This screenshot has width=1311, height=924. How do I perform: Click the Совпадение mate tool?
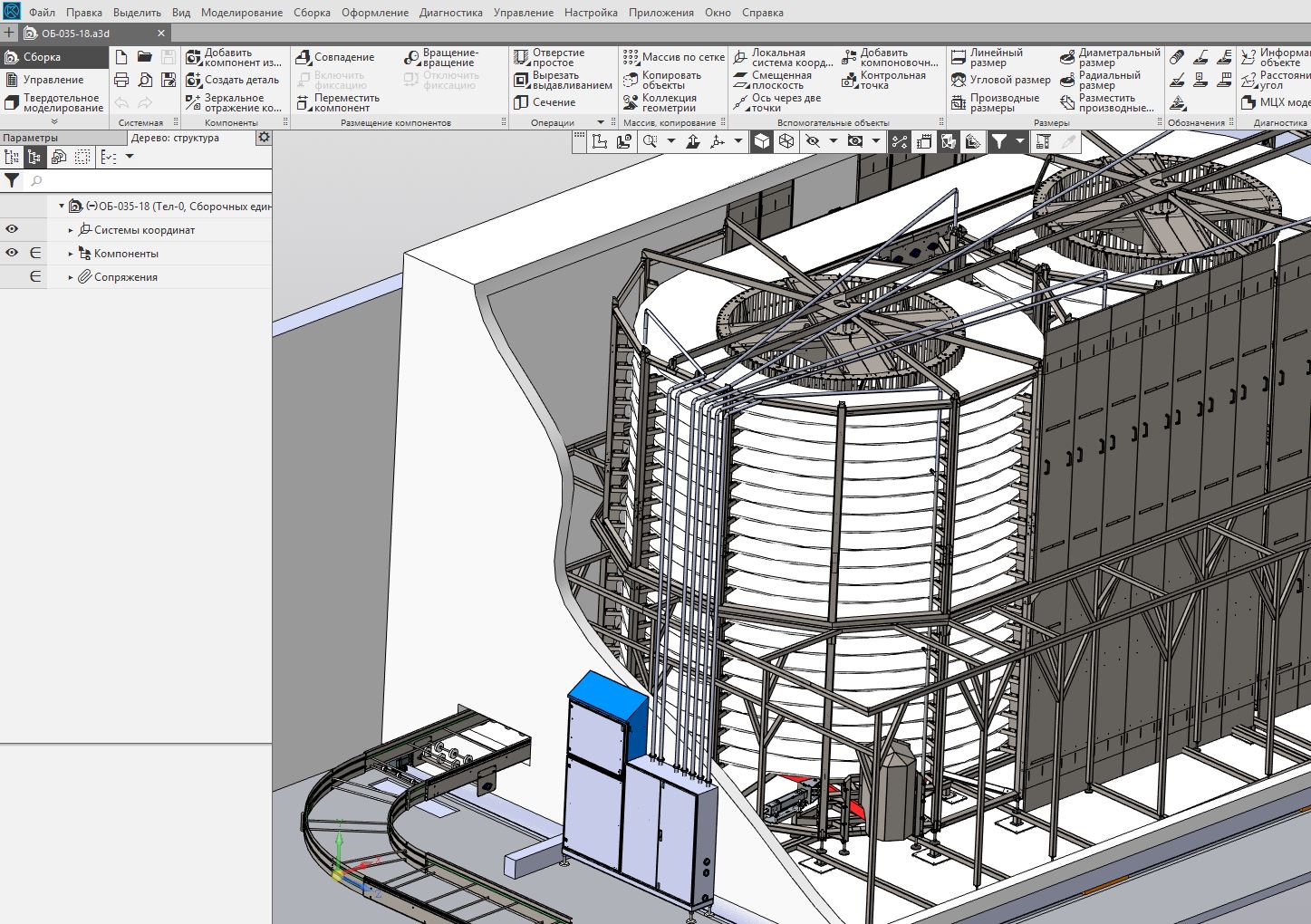[335, 57]
